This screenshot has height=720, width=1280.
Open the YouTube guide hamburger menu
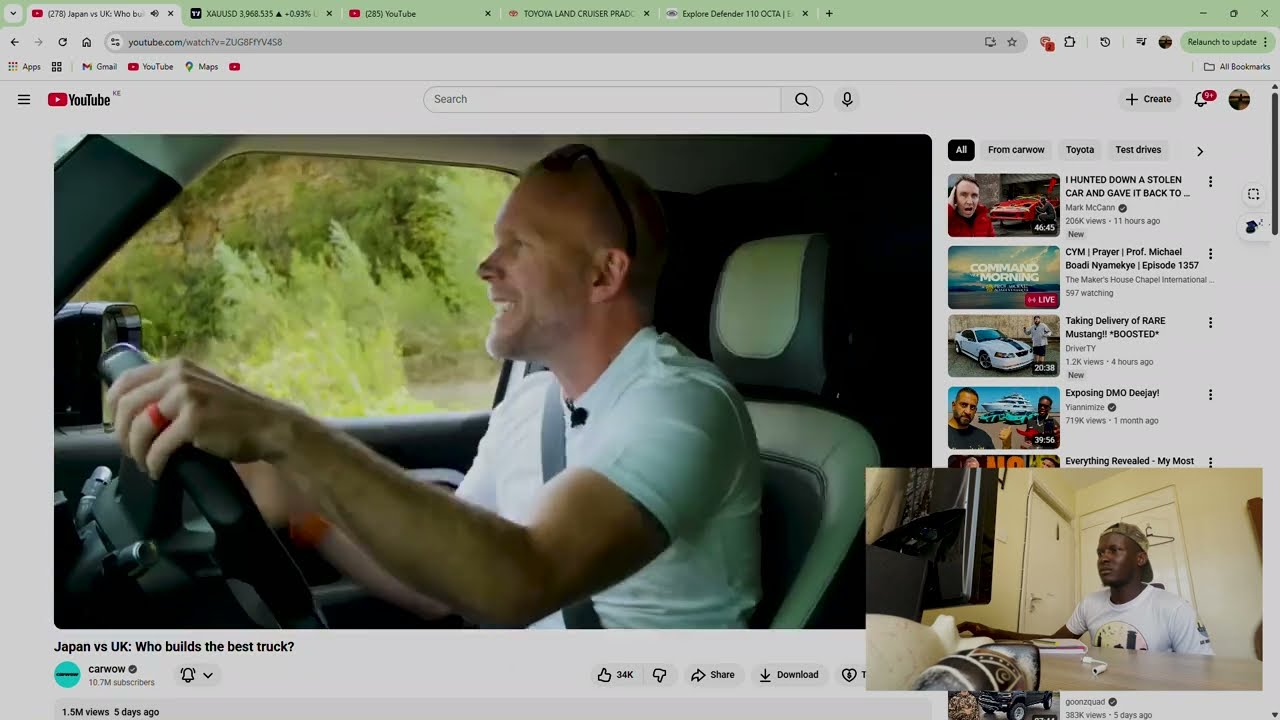pyautogui.click(x=24, y=99)
